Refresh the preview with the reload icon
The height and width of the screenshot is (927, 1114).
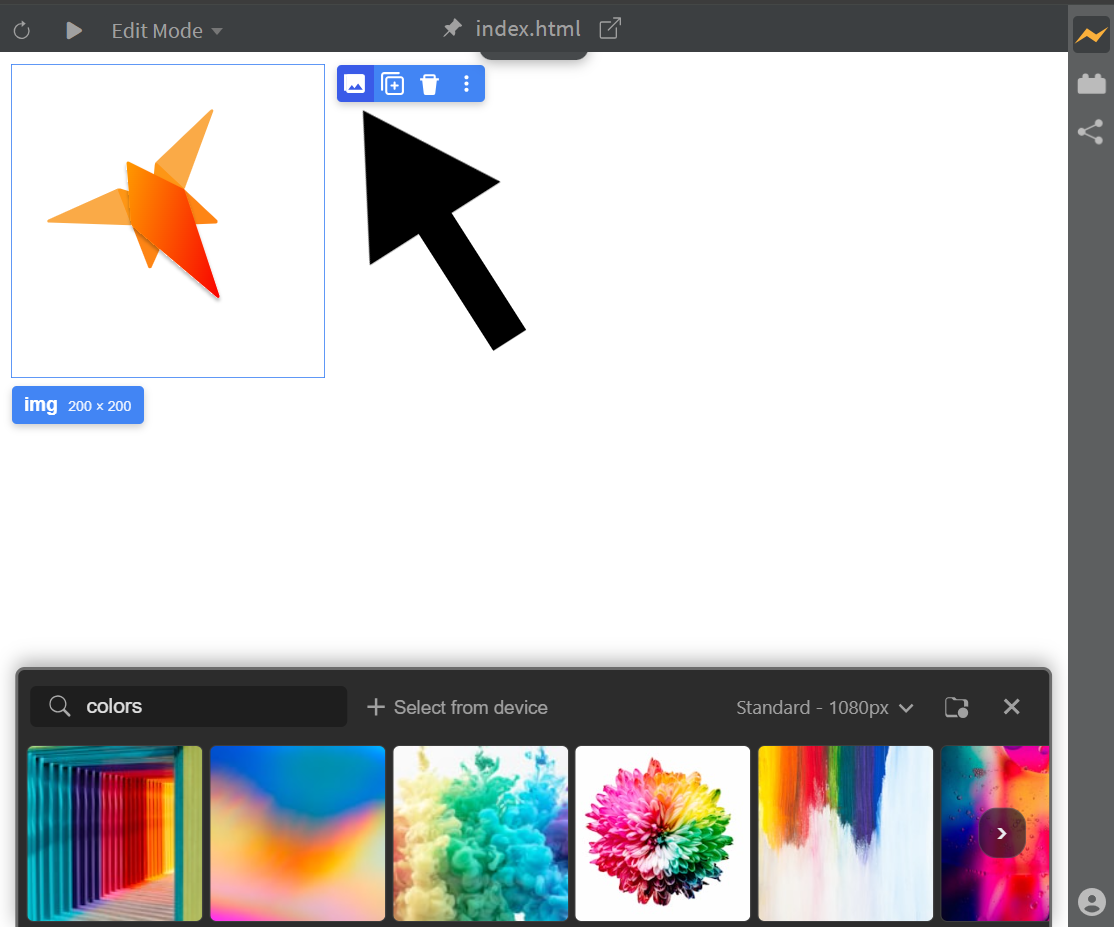click(21, 29)
